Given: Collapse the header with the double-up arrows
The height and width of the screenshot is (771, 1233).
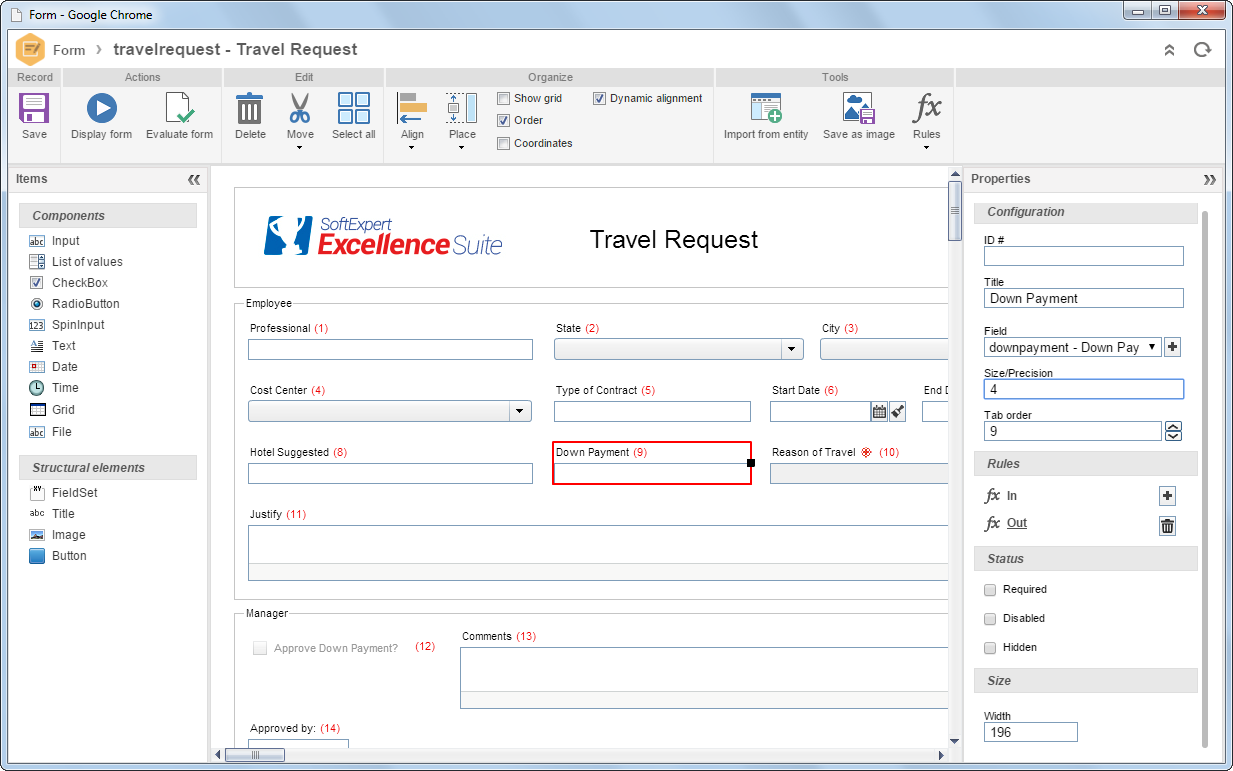Looking at the screenshot, I should click(x=1169, y=50).
